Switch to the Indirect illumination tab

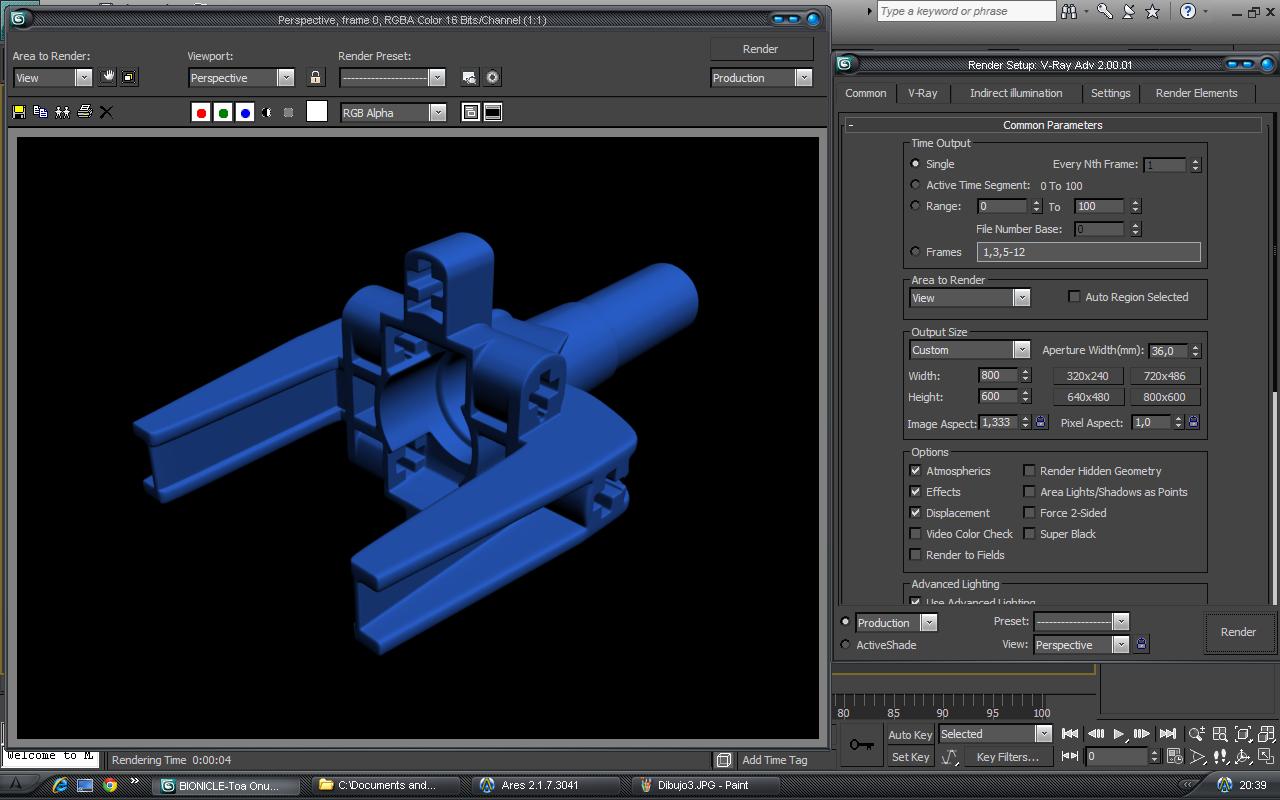1016,93
